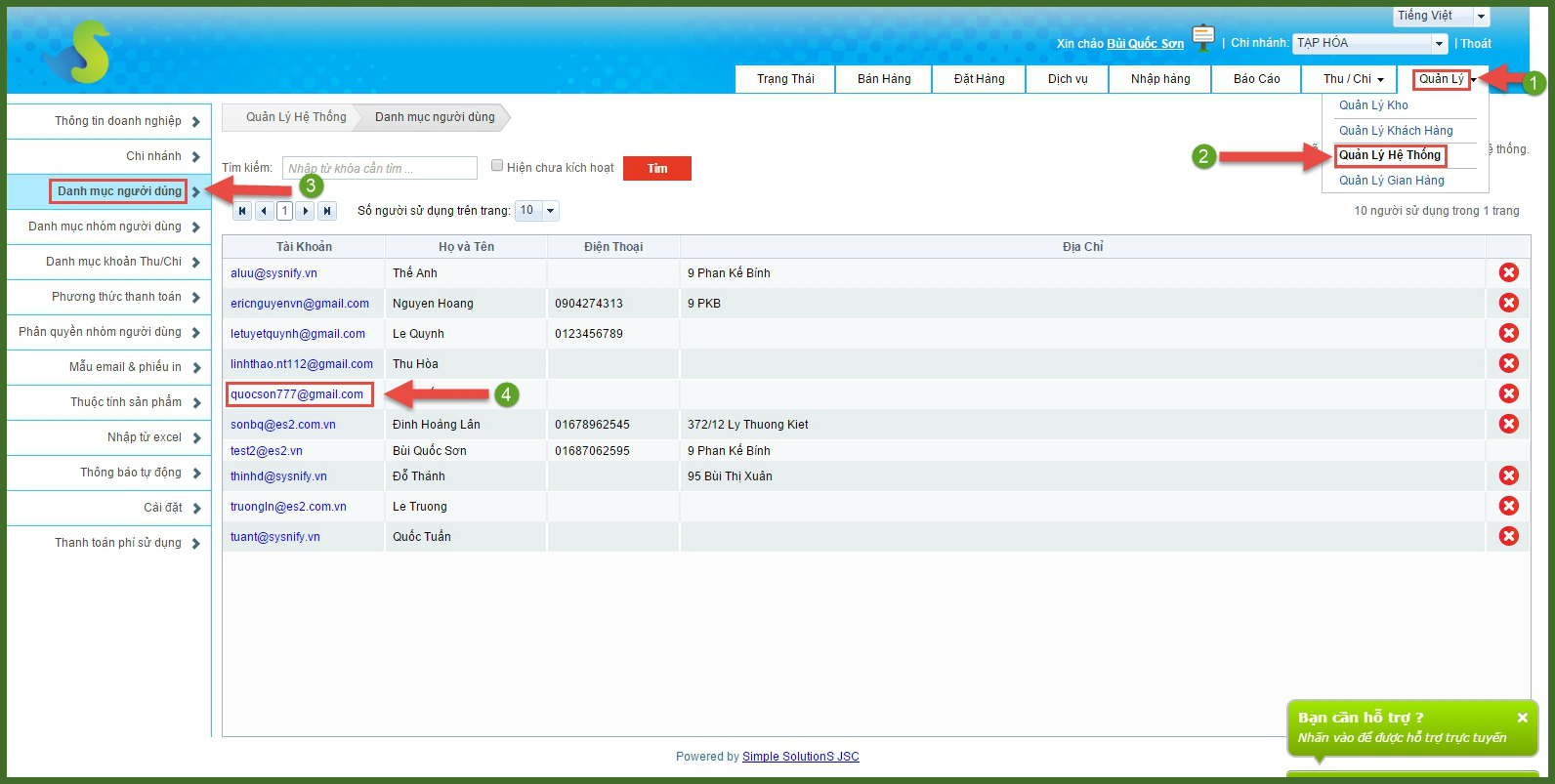This screenshot has height=784, width=1555.
Task: Click the search keyword input field
Action: 379,169
